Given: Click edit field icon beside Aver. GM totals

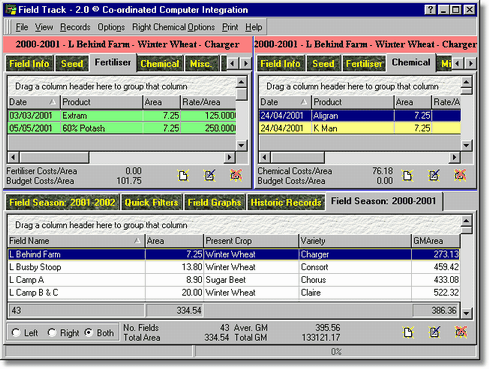Looking at the screenshot, I should tap(434, 332).
